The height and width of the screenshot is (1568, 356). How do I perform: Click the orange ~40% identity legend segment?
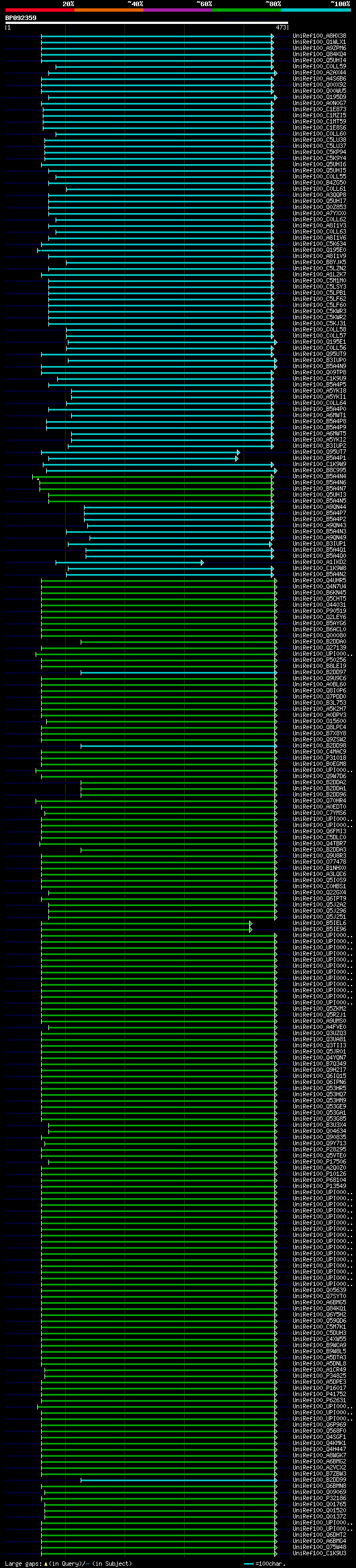click(x=109, y=10)
